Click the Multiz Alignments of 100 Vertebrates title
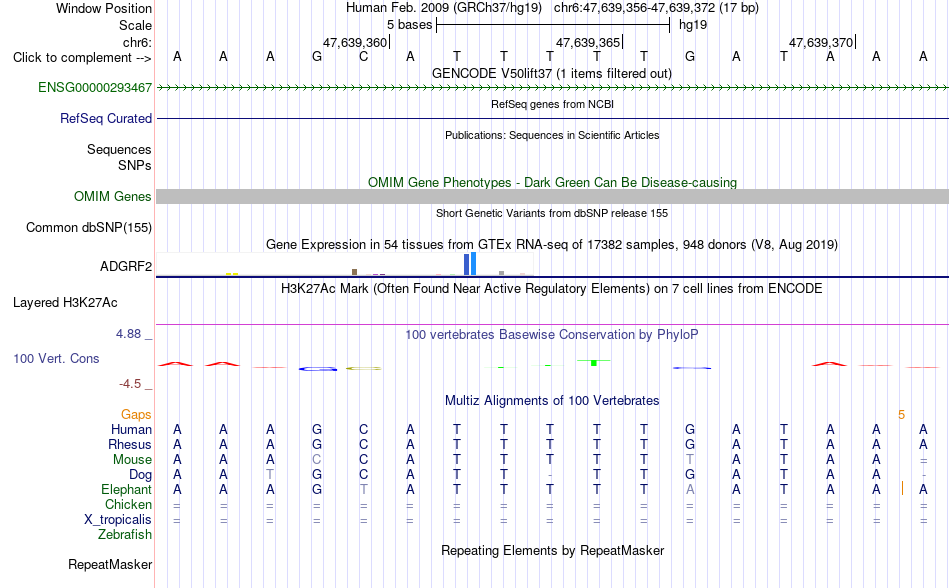The image size is (950, 588). point(552,400)
